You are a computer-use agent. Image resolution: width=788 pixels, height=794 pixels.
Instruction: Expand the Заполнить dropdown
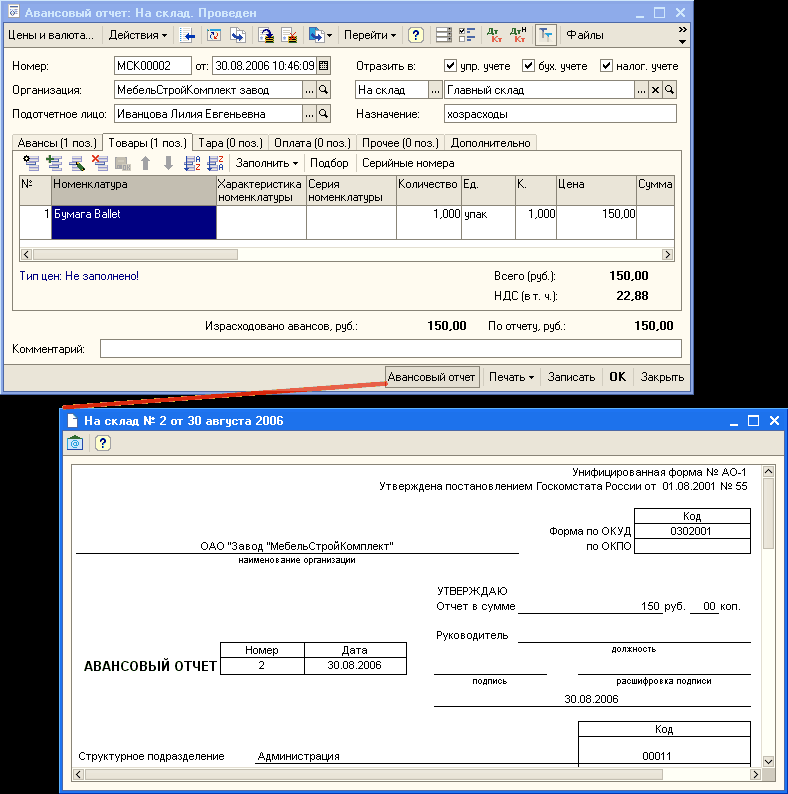[x=266, y=163]
